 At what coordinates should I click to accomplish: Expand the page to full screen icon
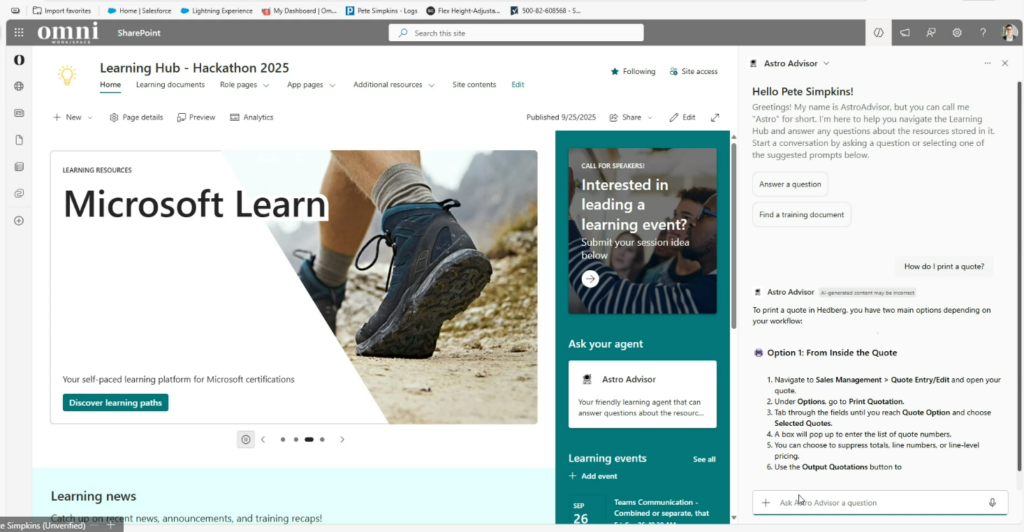[715, 117]
